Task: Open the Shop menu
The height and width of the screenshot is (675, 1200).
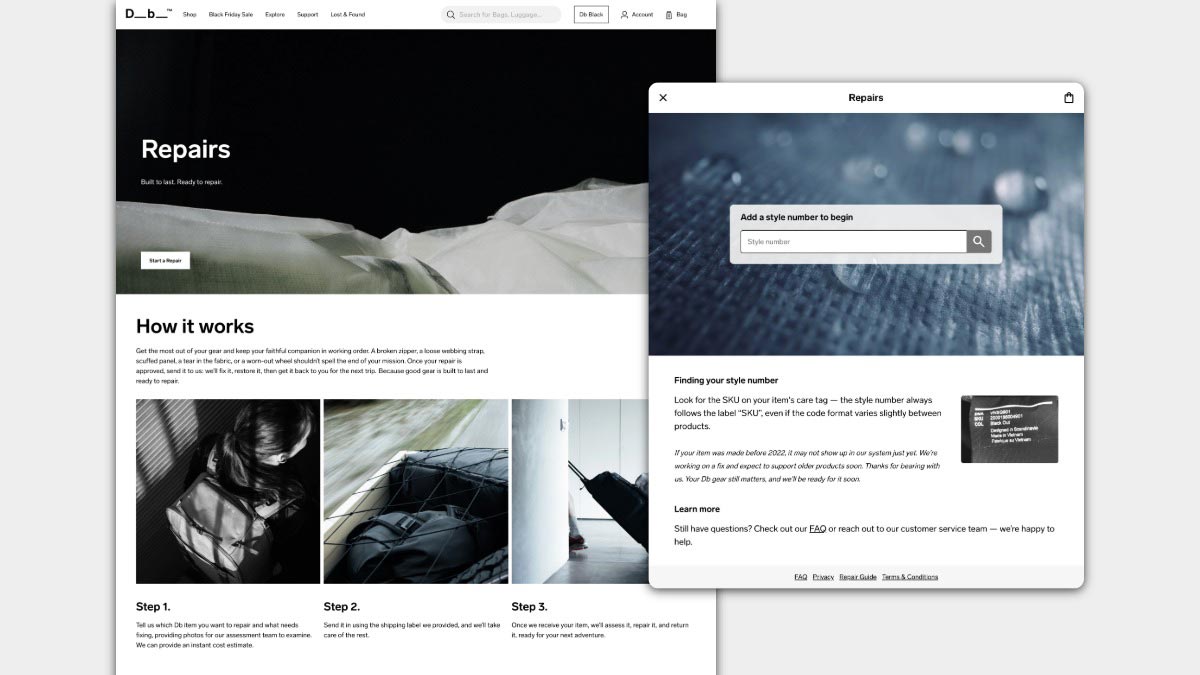Action: pyautogui.click(x=189, y=15)
